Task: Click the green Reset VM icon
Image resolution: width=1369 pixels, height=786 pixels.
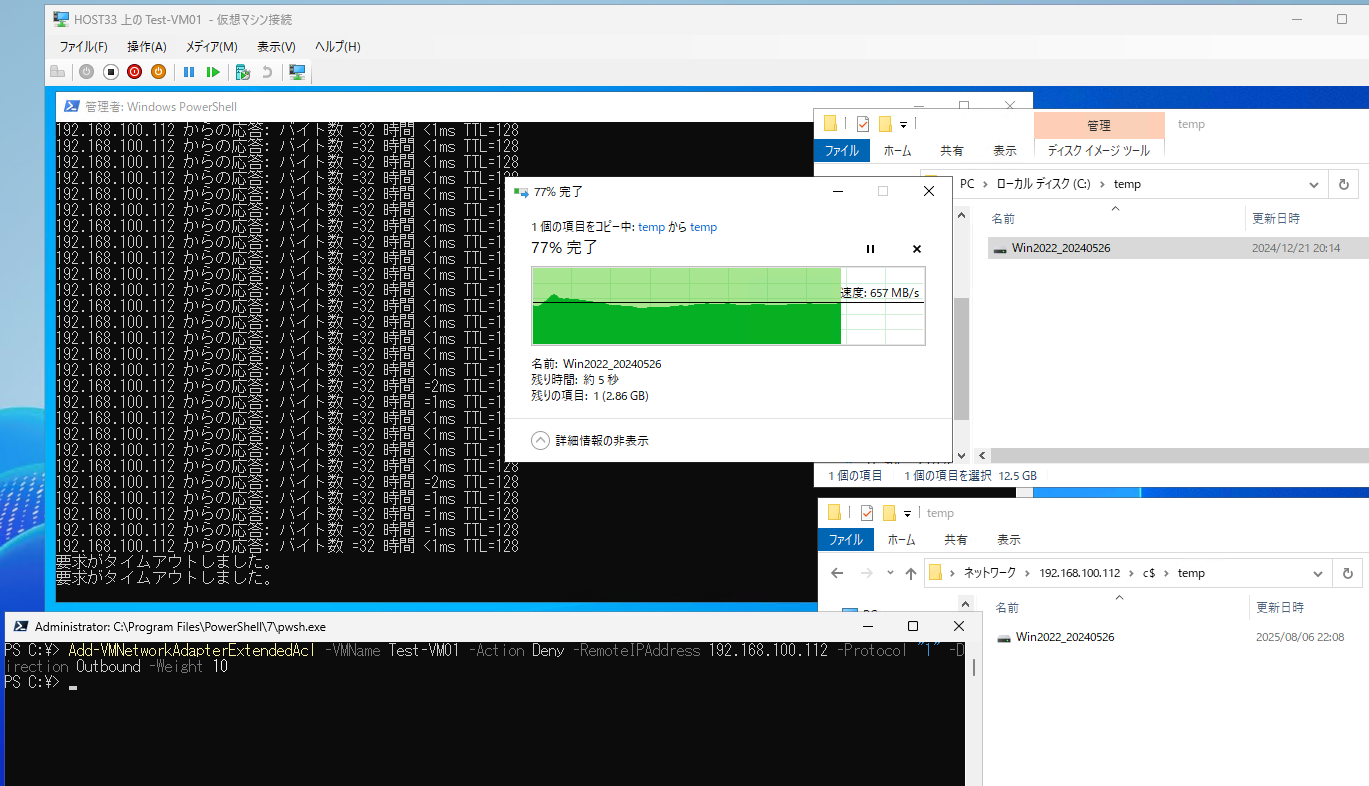Action: pyautogui.click(x=213, y=72)
